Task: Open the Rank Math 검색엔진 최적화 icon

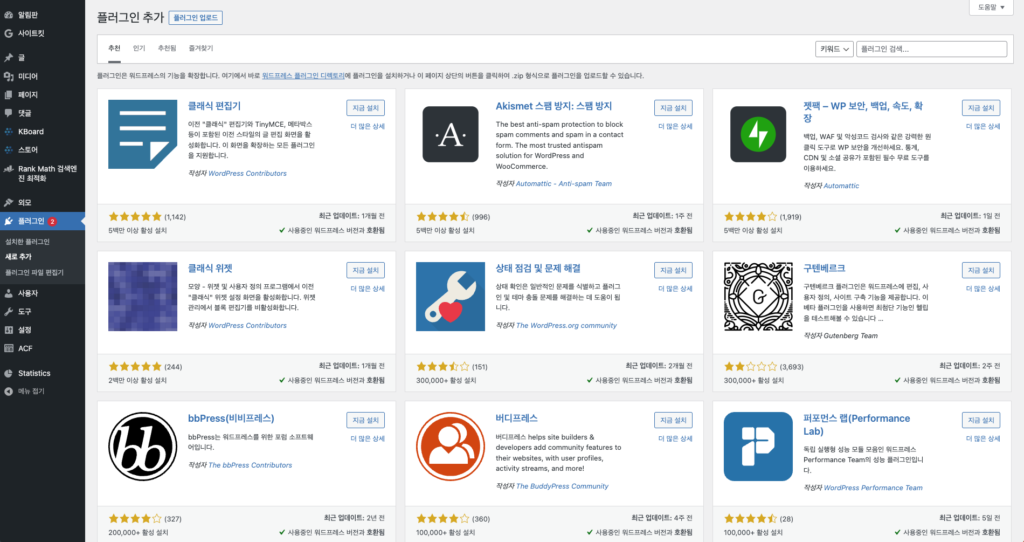Action: pos(8,169)
